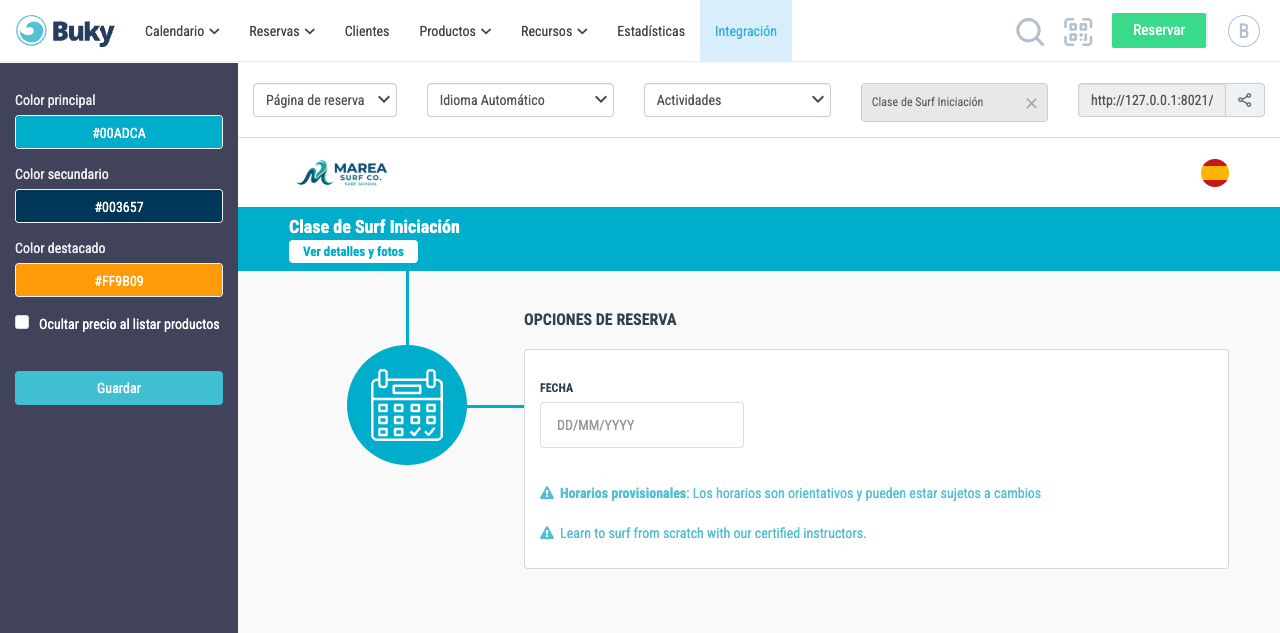Open the Calendario menu
Screen dimensions: 1280x633
[182, 31]
